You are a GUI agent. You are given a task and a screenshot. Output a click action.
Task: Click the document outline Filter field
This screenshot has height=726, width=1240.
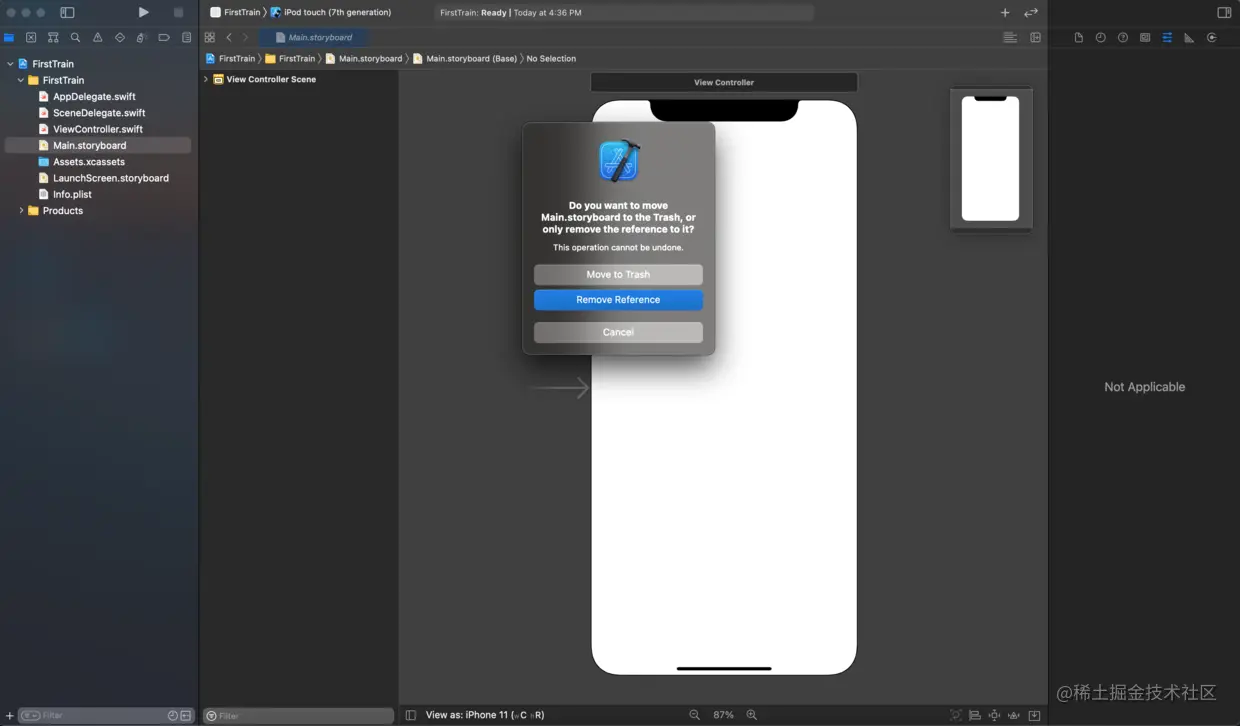(298, 716)
